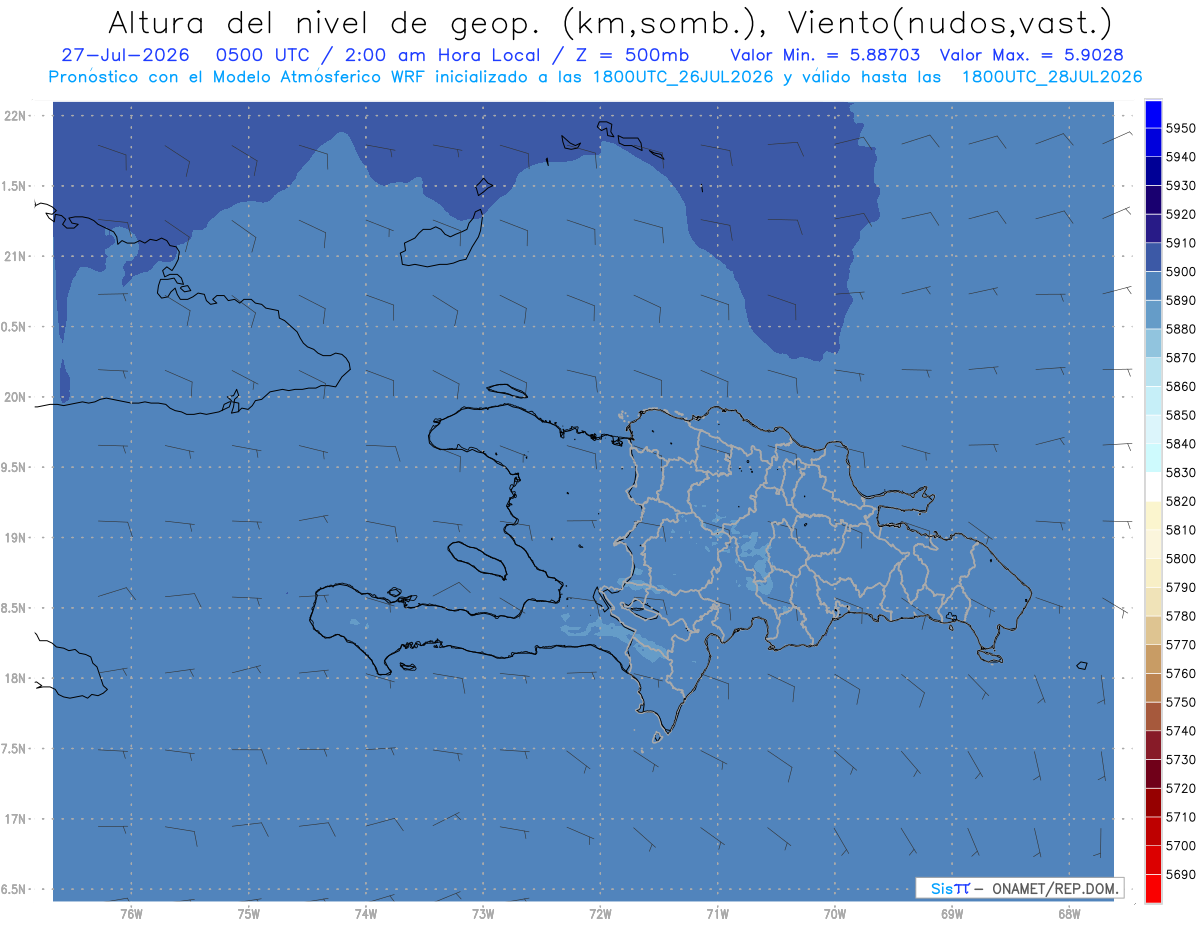Click the '73W' longitude label
1200x927 pixels.
pos(483,913)
